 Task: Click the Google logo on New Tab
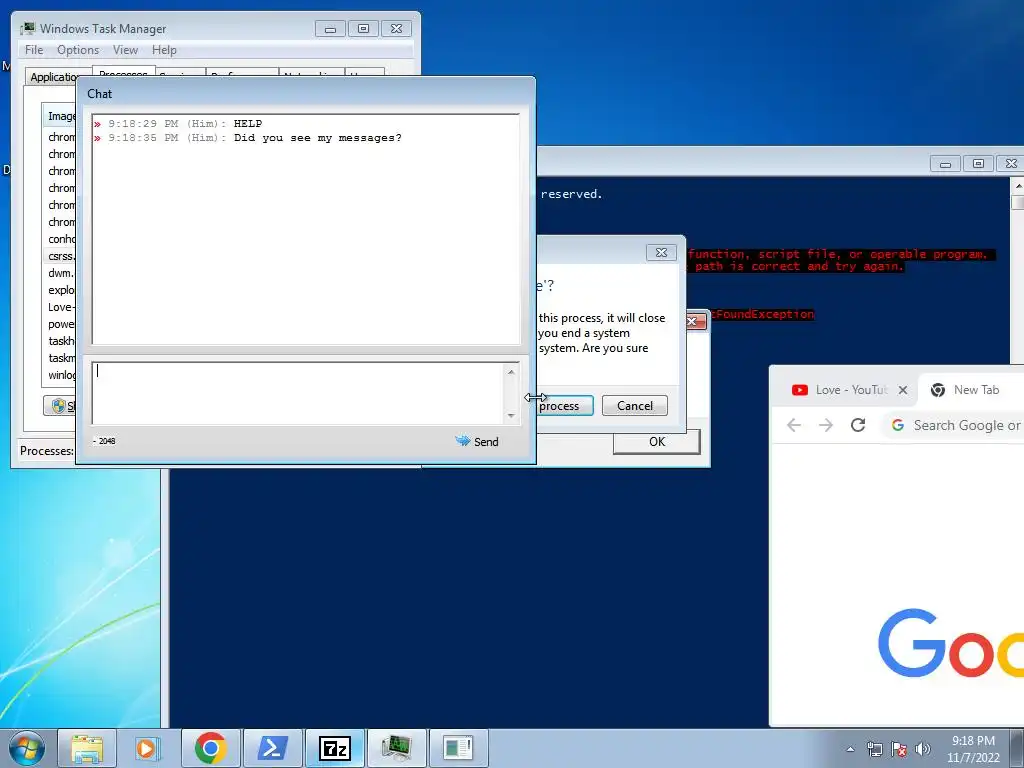[951, 643]
